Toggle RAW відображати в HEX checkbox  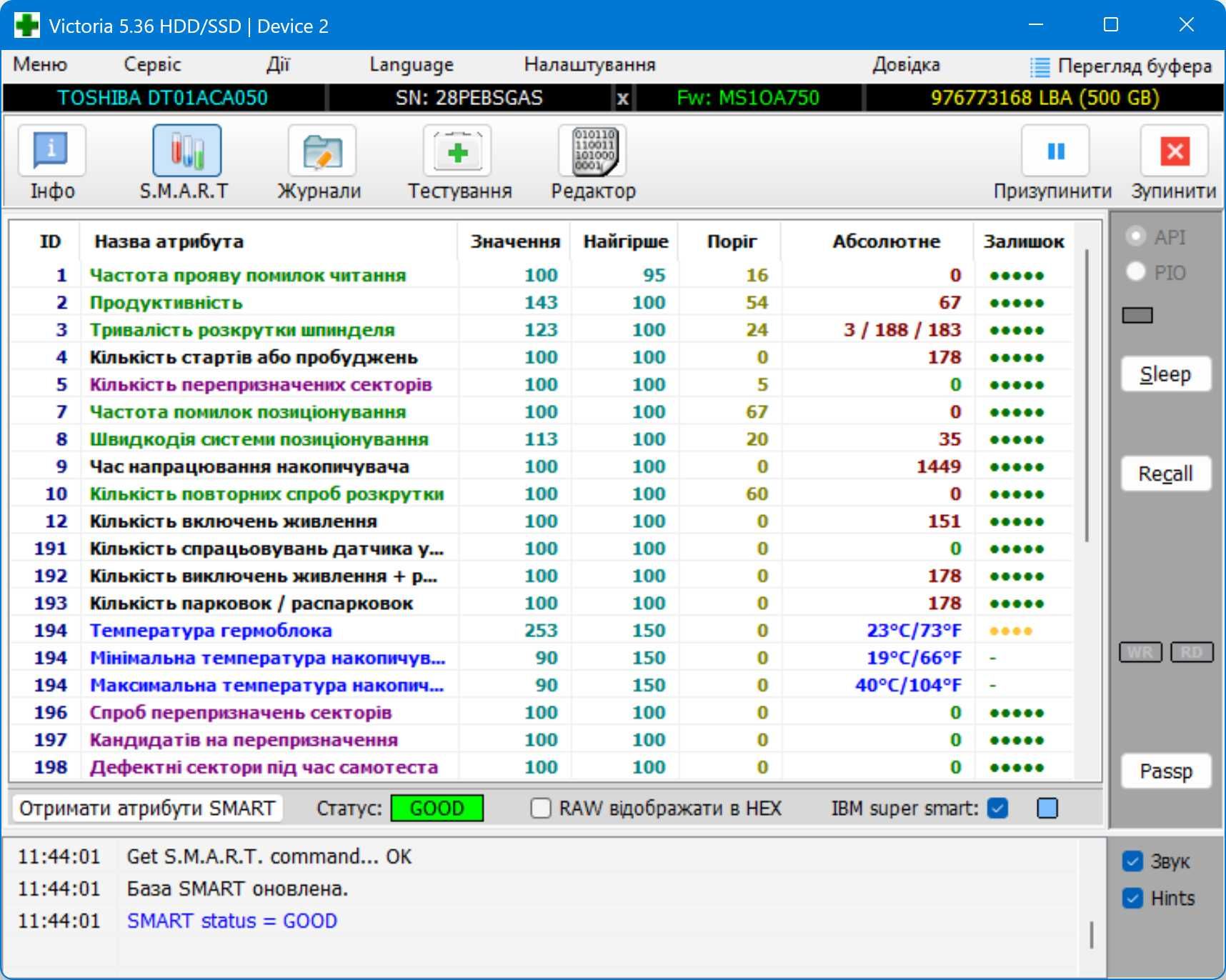541,809
